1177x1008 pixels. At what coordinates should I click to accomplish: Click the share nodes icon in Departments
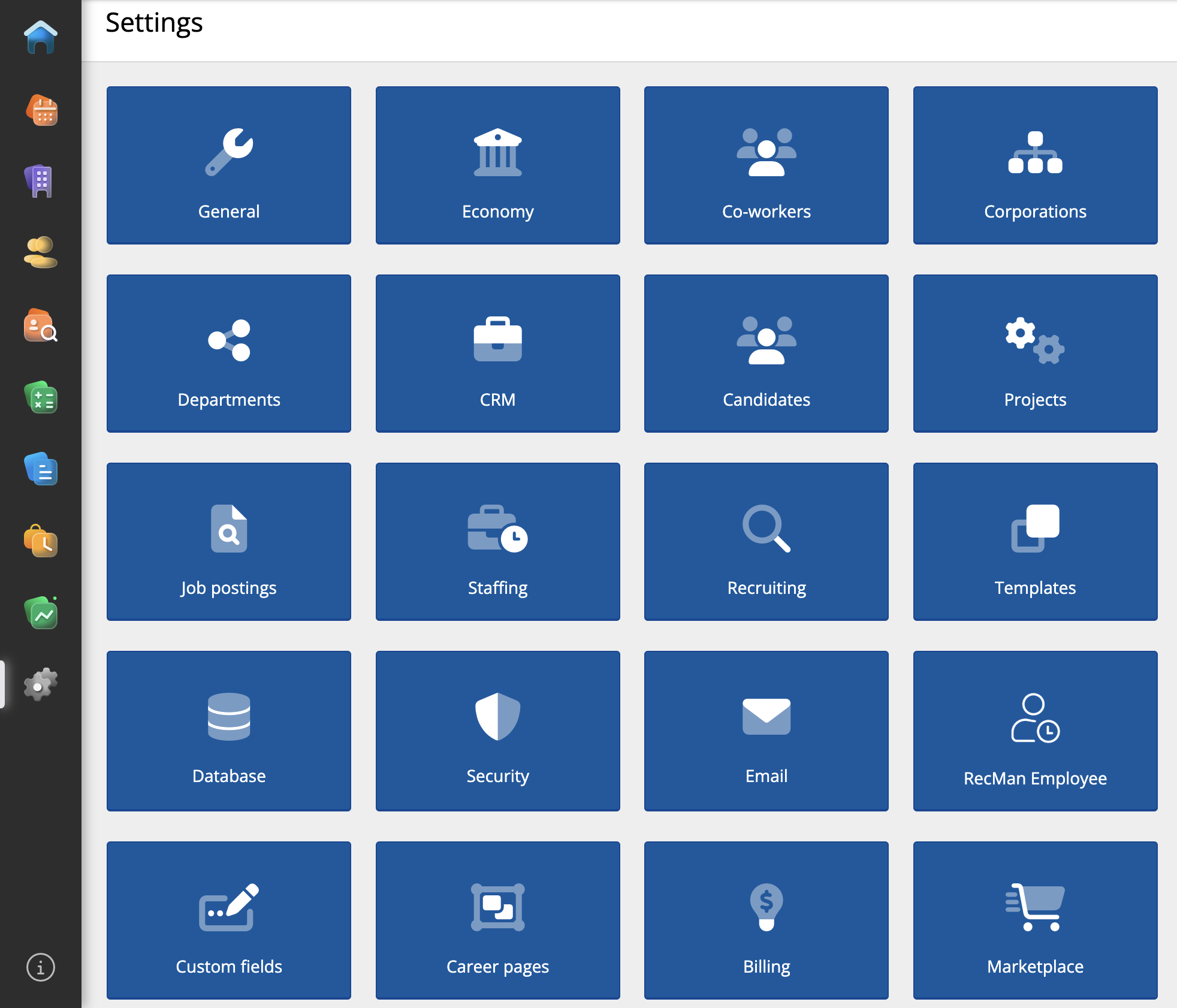(x=229, y=340)
